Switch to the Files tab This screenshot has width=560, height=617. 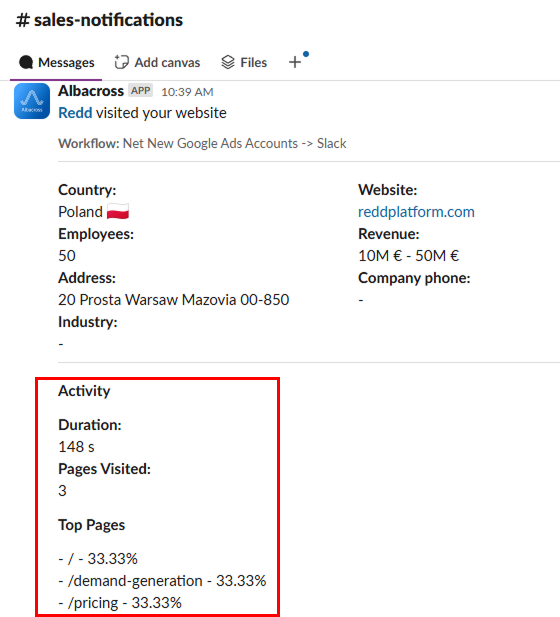(244, 62)
